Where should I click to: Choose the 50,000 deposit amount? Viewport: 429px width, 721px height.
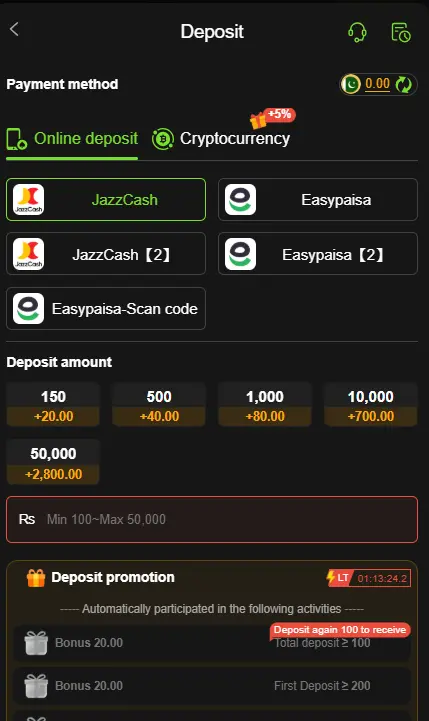[x=53, y=462]
